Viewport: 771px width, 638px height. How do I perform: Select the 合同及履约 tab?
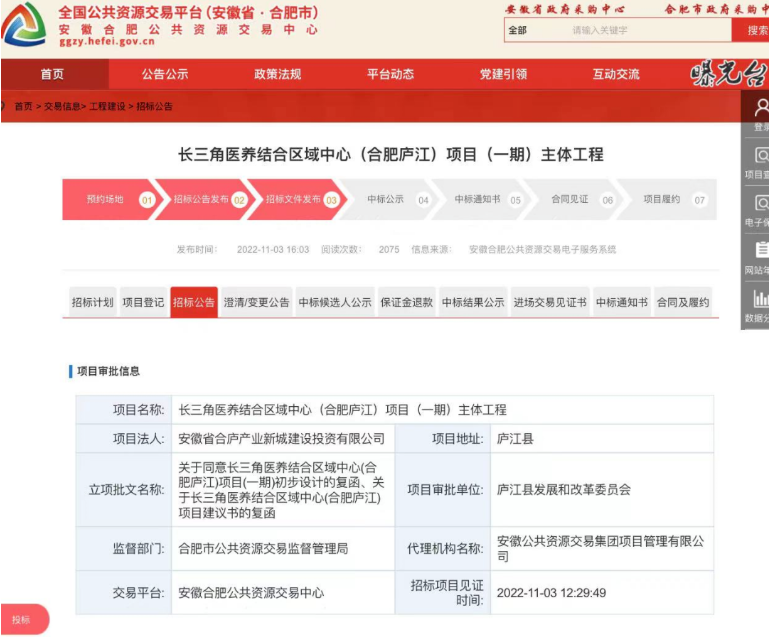click(x=682, y=302)
